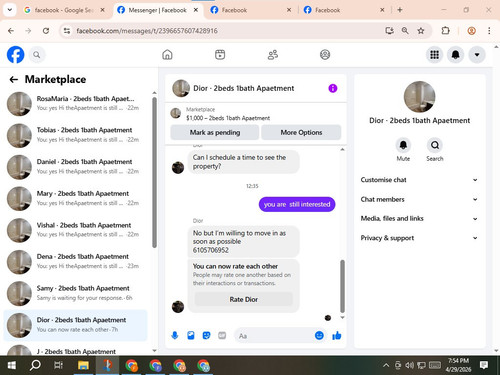Image resolution: width=500 pixels, height=375 pixels.
Task: Open Windows notification center
Action: coord(484,365)
